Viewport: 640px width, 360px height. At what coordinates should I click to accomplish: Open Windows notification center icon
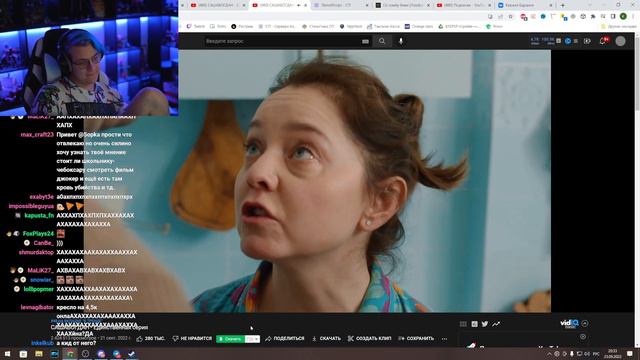[630, 353]
